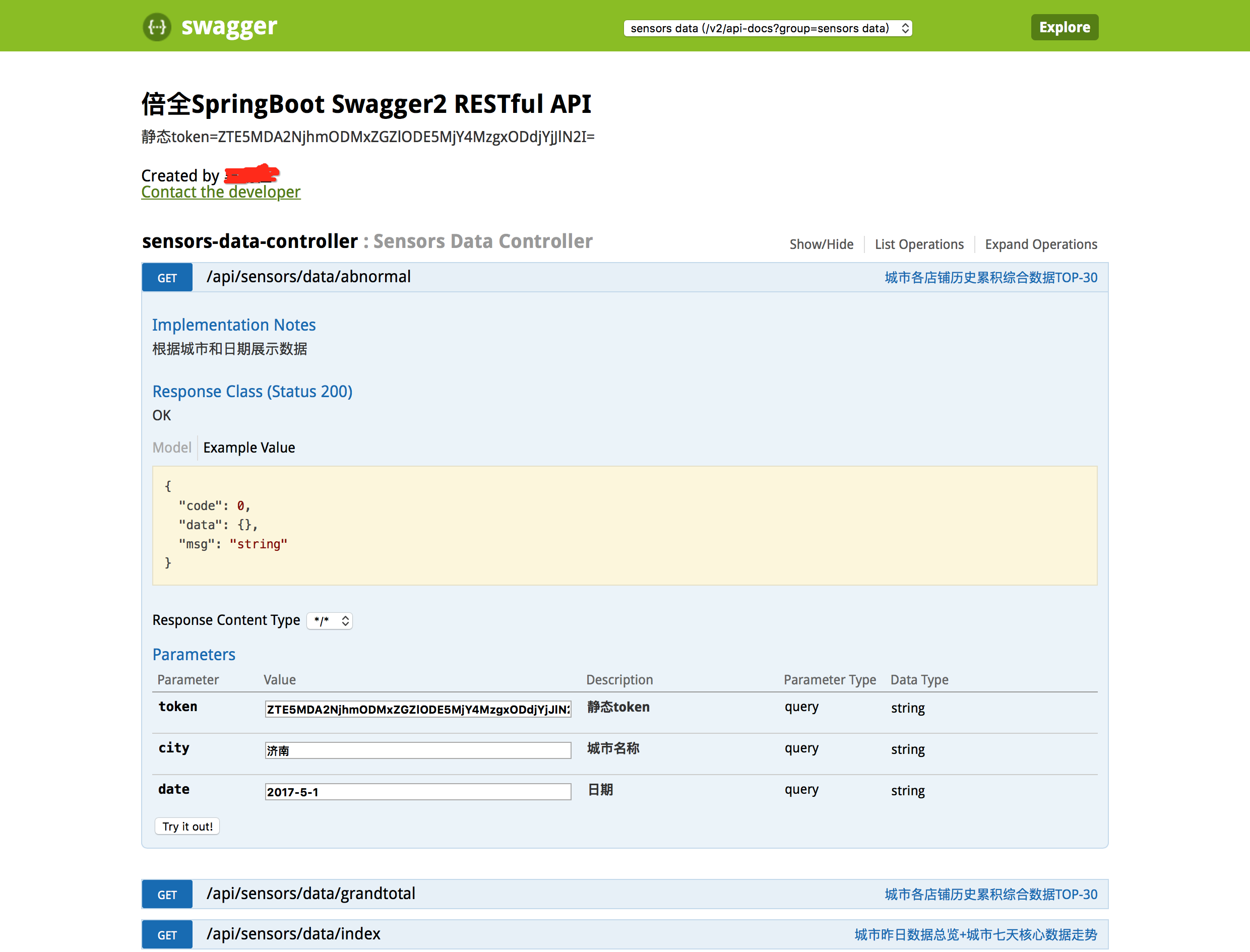Image resolution: width=1250 pixels, height=952 pixels.
Task: Click the Try it out! button
Action: click(187, 826)
